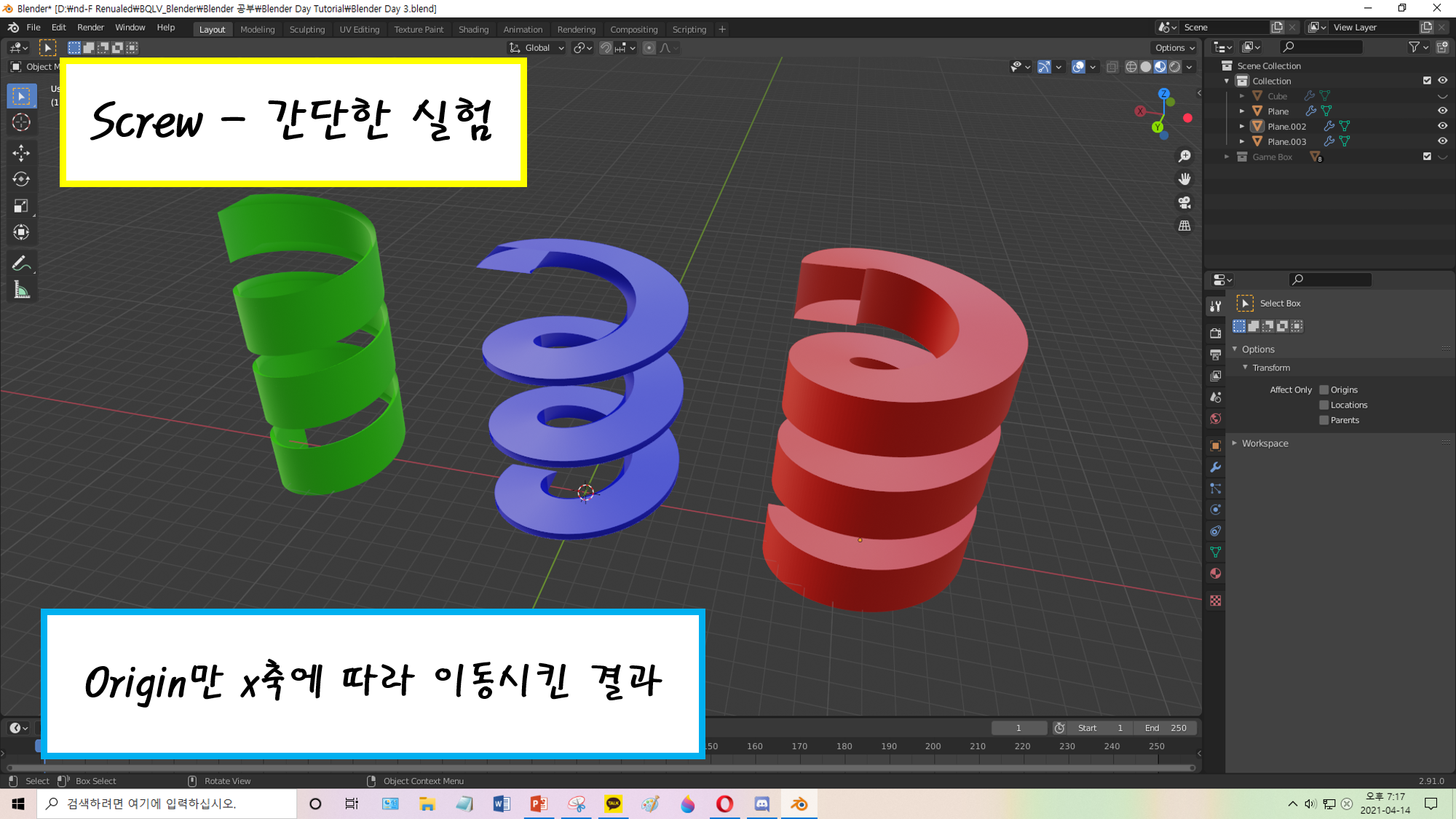Screen dimensions: 1456x819
Task: Select the Measure tool
Action: tap(21, 291)
